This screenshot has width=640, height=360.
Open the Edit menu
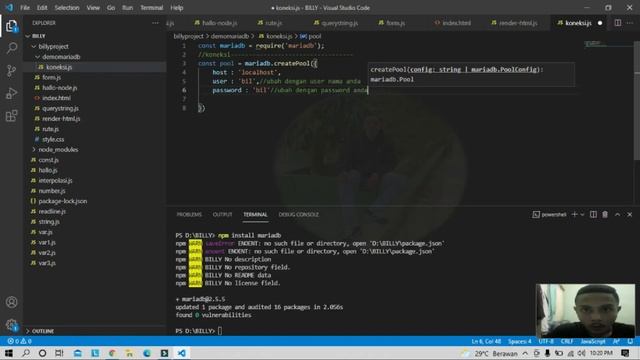click(42, 8)
